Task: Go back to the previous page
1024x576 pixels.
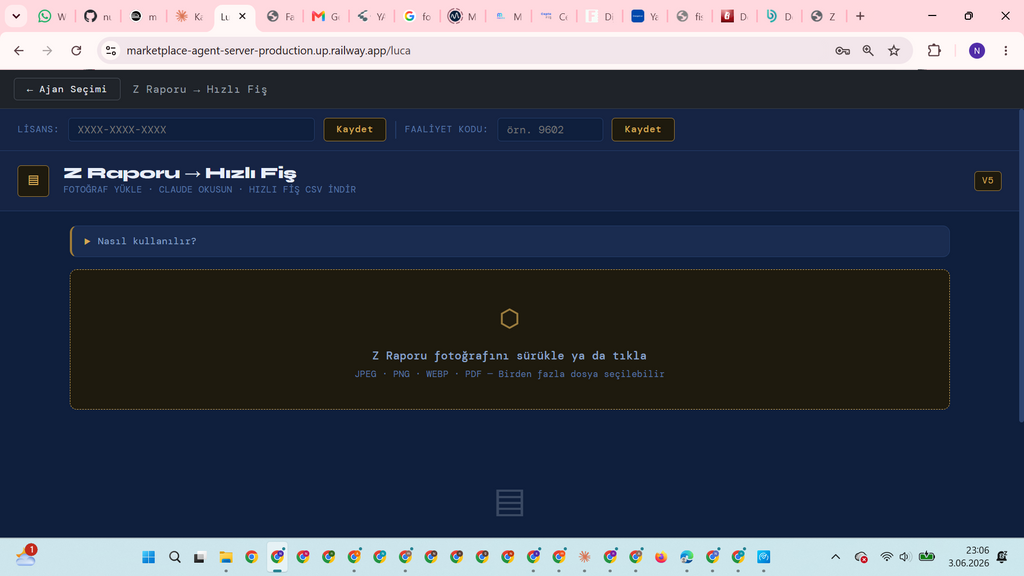Action: coord(19,50)
